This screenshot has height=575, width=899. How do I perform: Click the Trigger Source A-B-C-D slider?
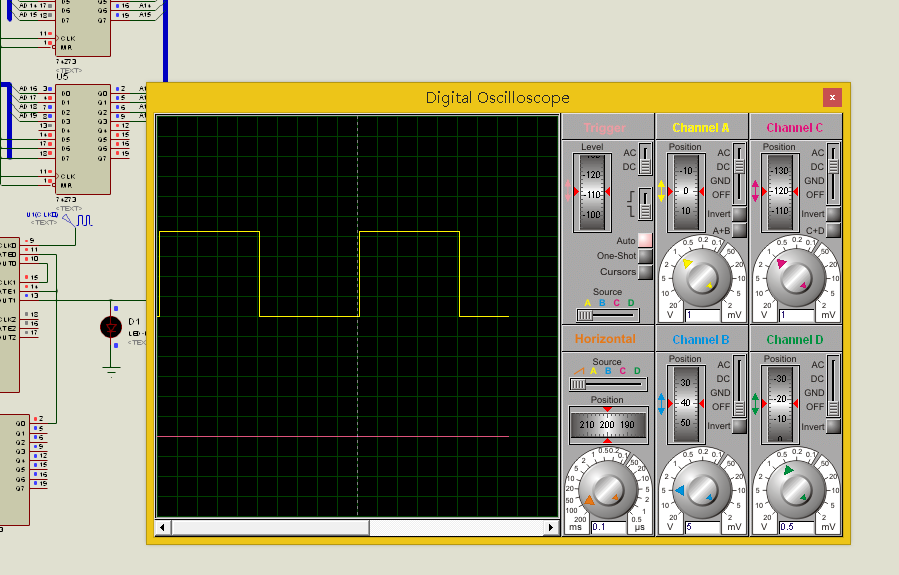[607, 315]
